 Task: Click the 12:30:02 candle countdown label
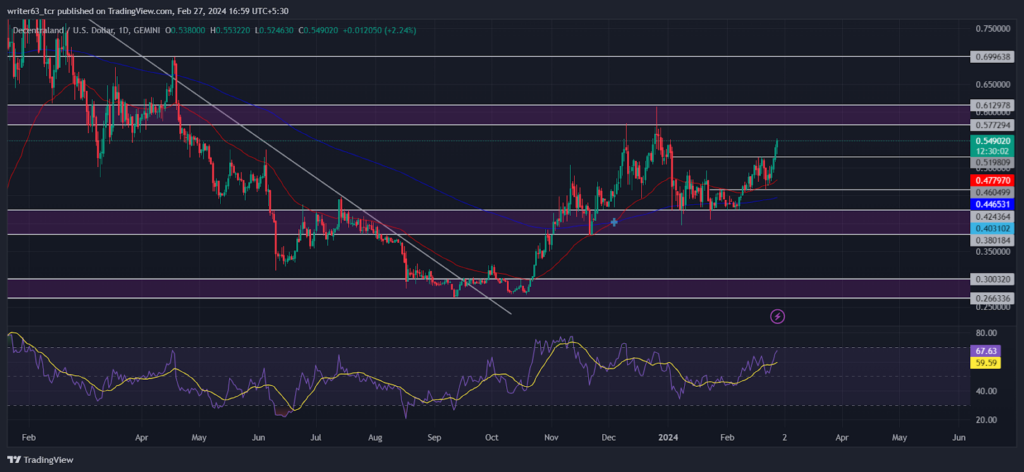click(x=993, y=150)
